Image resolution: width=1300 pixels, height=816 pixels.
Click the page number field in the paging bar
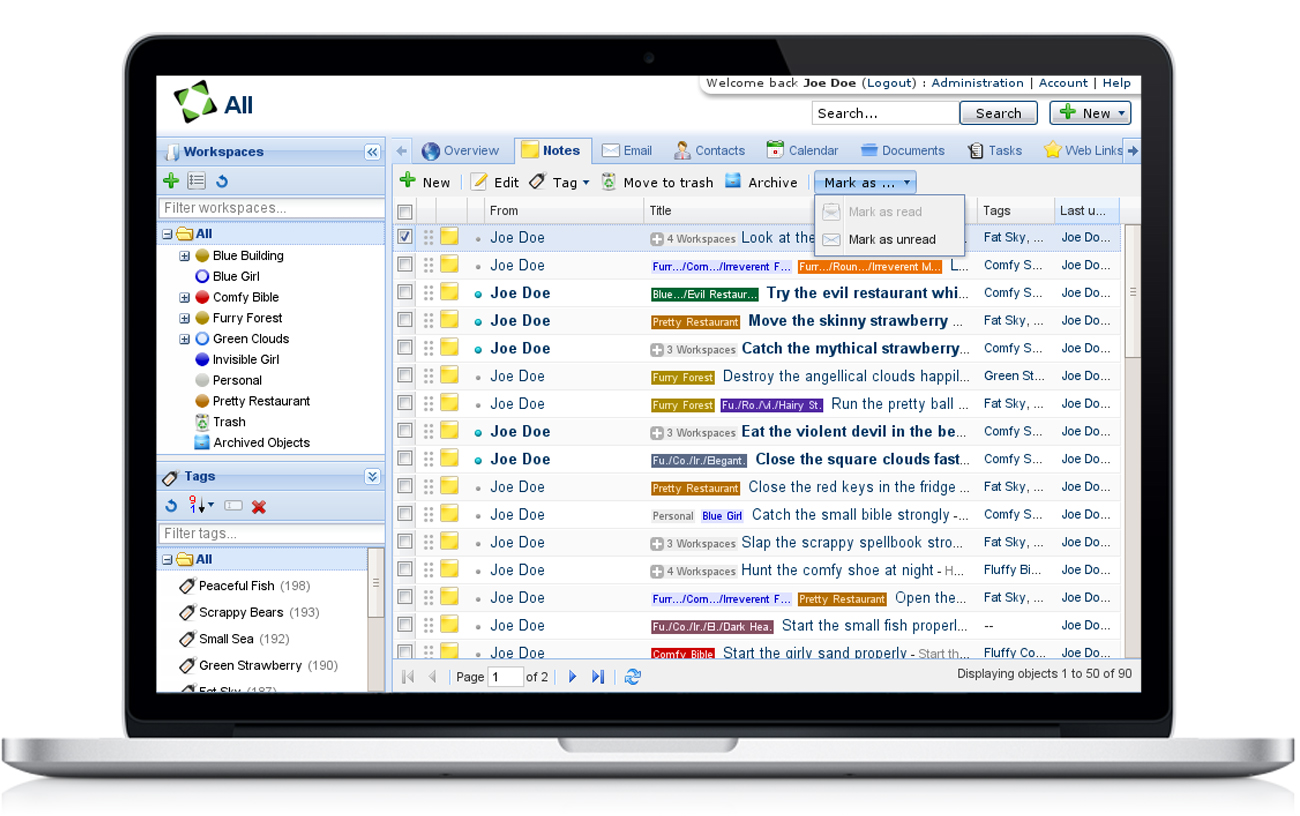coord(506,677)
